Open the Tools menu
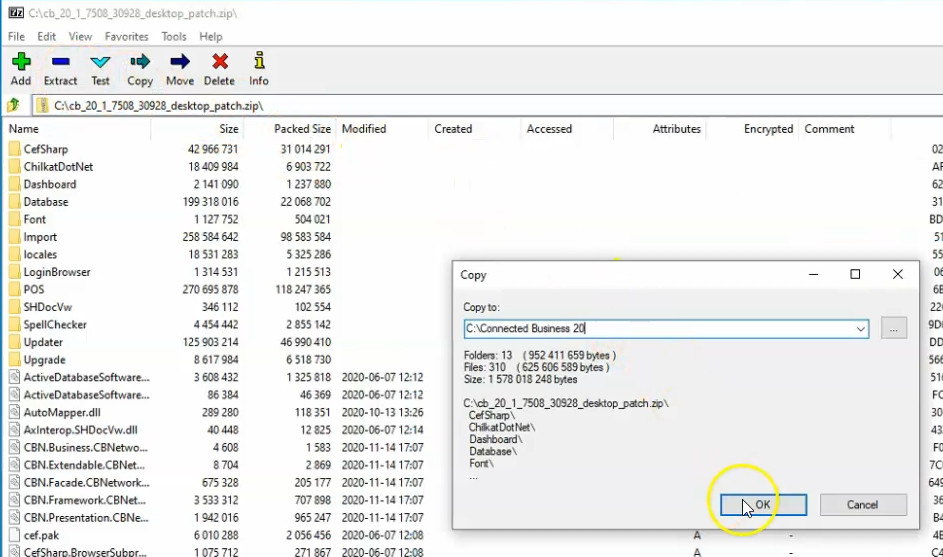 click(x=174, y=37)
